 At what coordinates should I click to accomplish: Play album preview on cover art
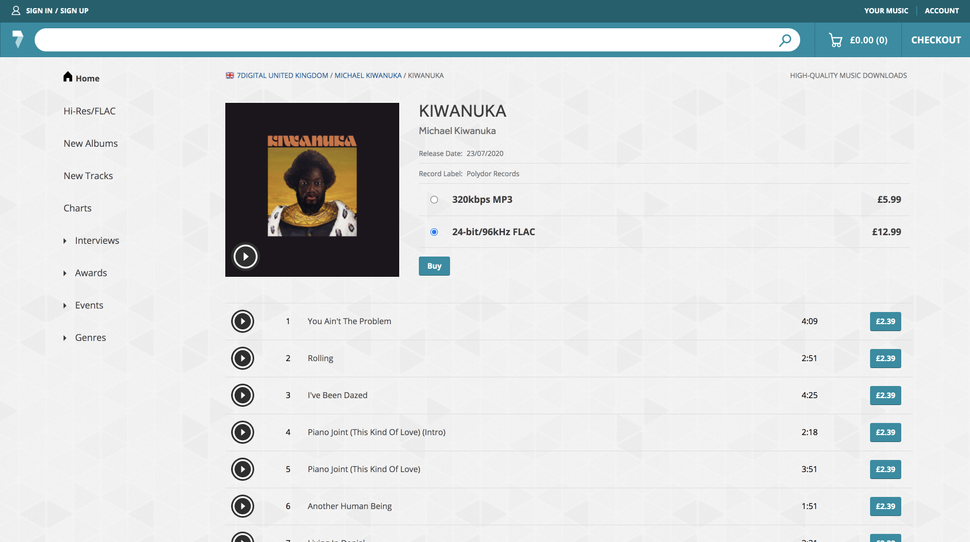coord(246,256)
